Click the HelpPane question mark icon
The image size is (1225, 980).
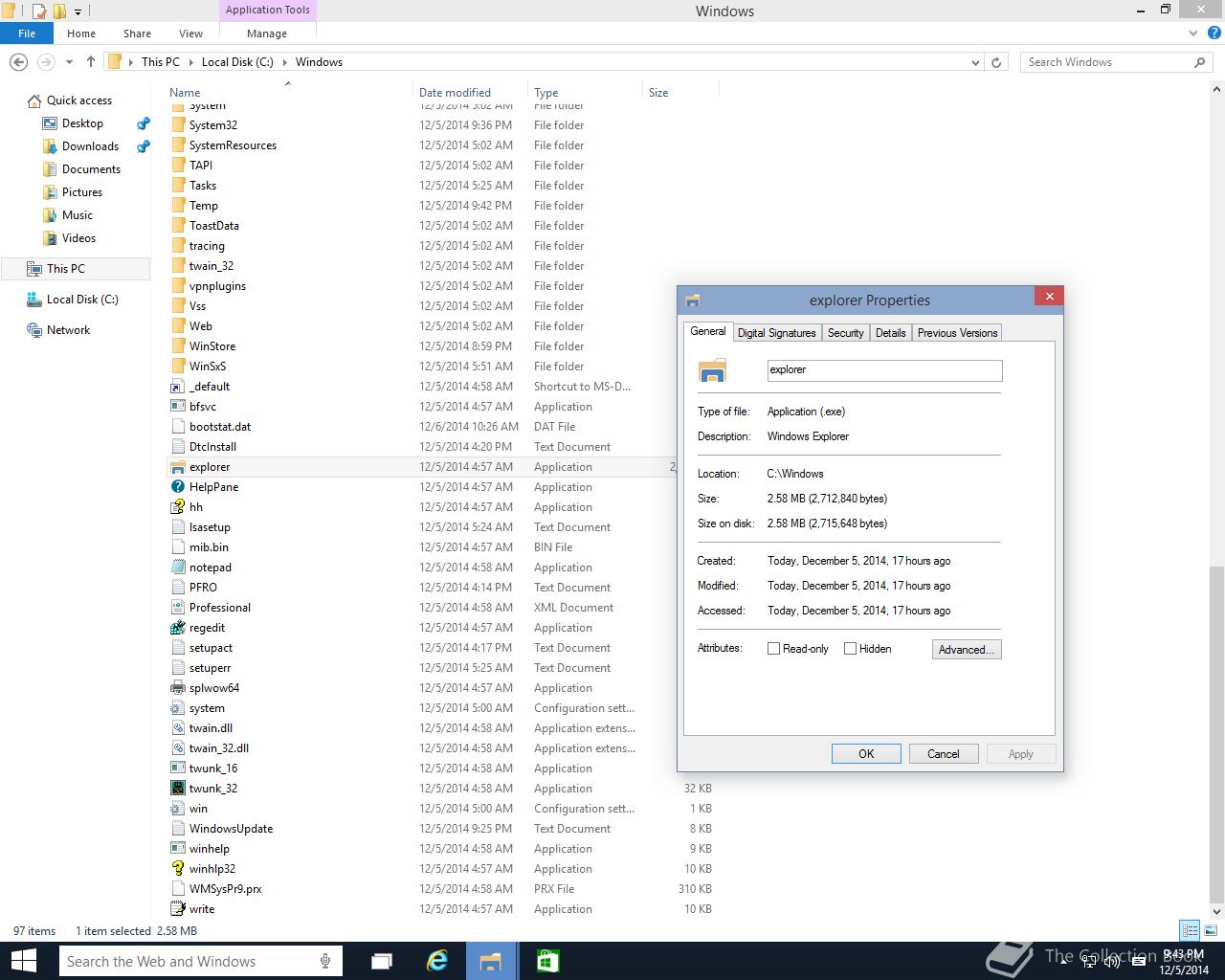click(177, 487)
